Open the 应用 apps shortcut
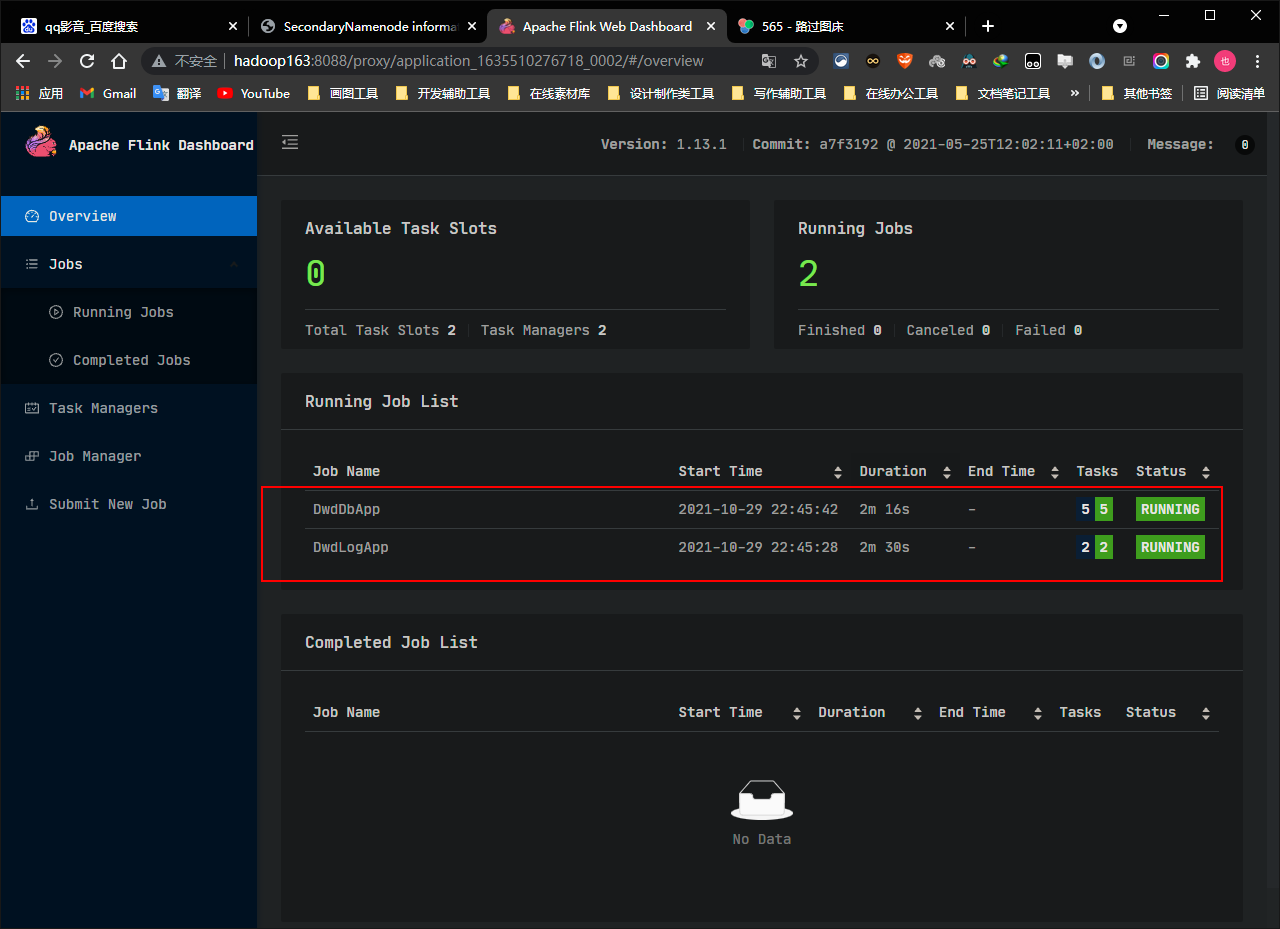1280x929 pixels. tap(40, 93)
